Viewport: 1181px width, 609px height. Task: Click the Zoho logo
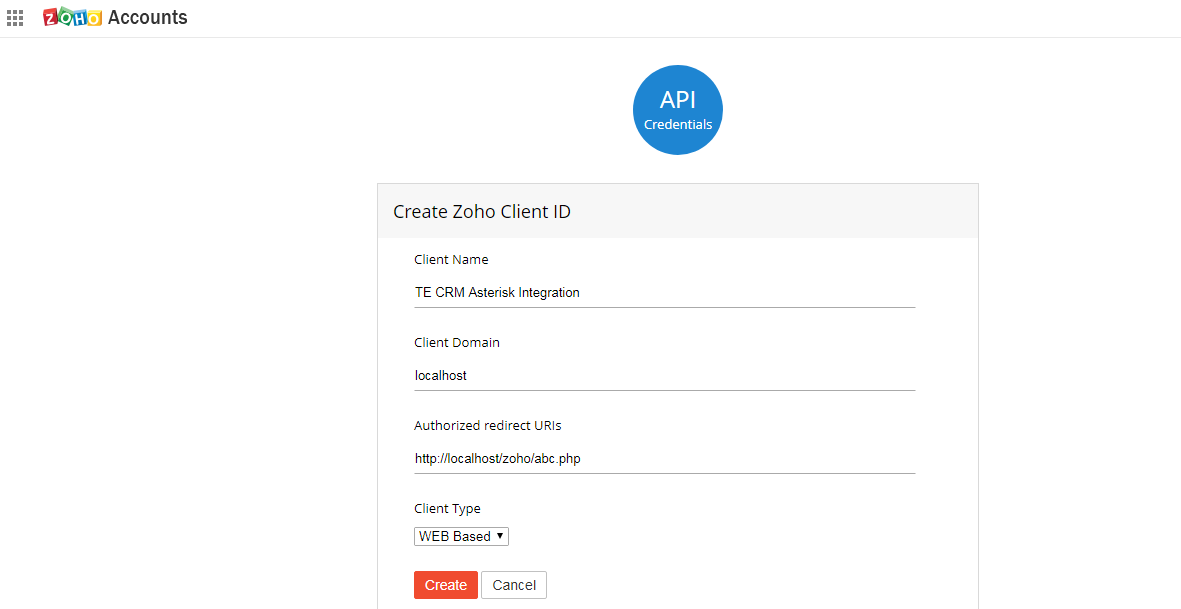coord(72,17)
